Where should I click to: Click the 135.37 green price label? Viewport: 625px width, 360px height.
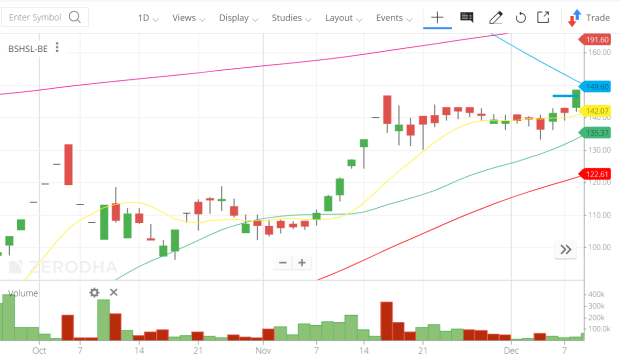pos(595,133)
